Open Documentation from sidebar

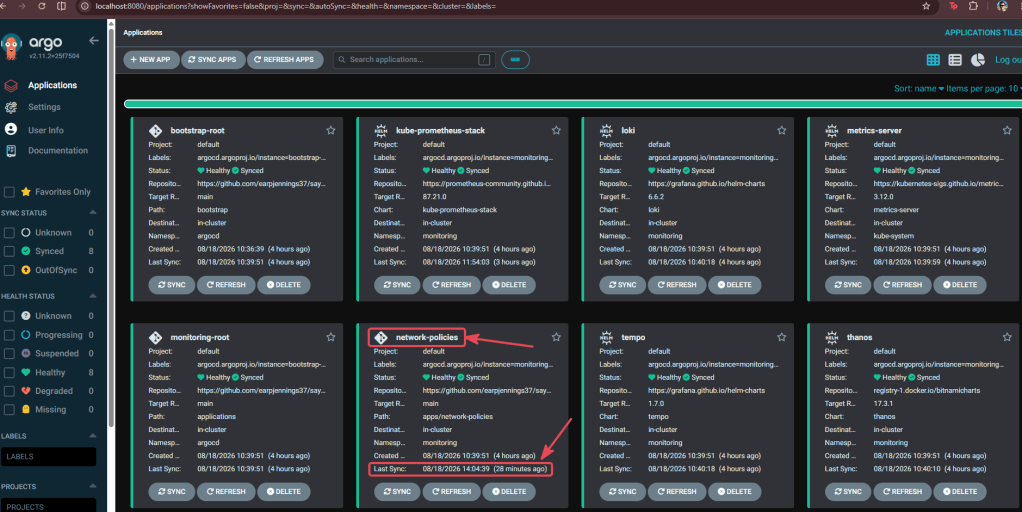[57, 150]
